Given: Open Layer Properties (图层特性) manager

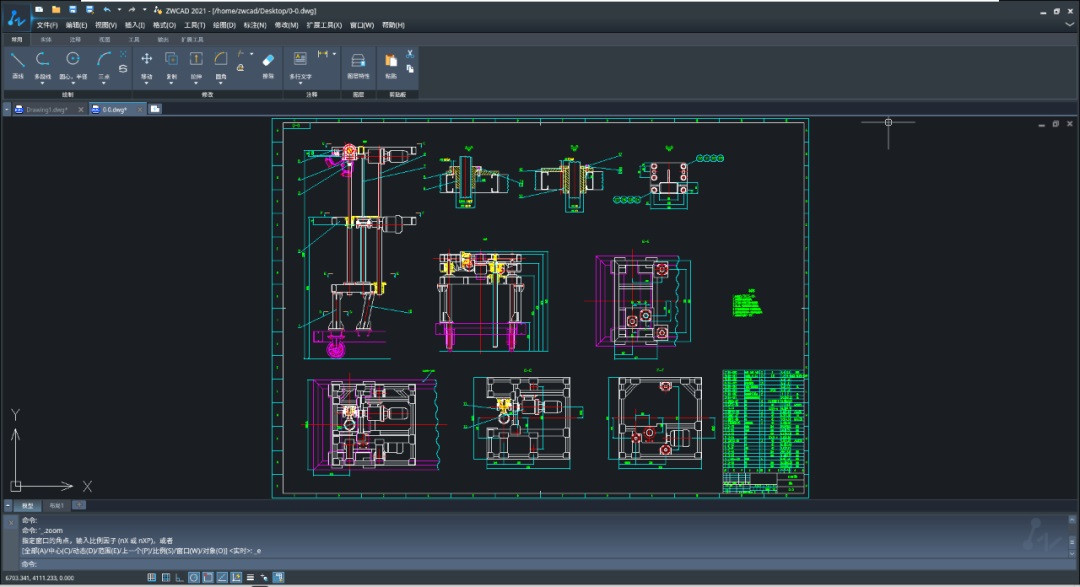Looking at the screenshot, I should tap(358, 64).
